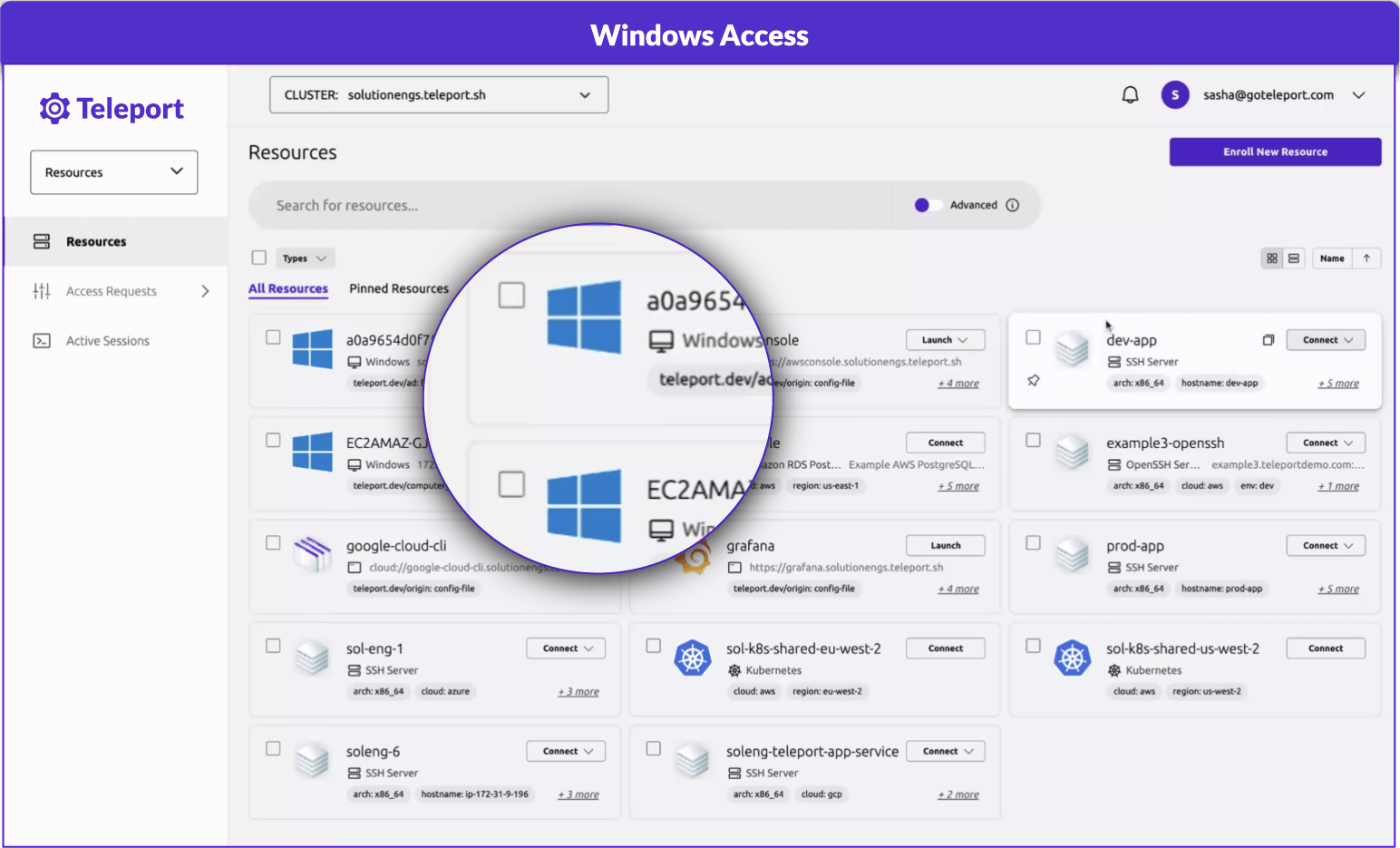This screenshot has height=848, width=1400.
Task: Click Enroll New Resource button
Action: 1275,151
